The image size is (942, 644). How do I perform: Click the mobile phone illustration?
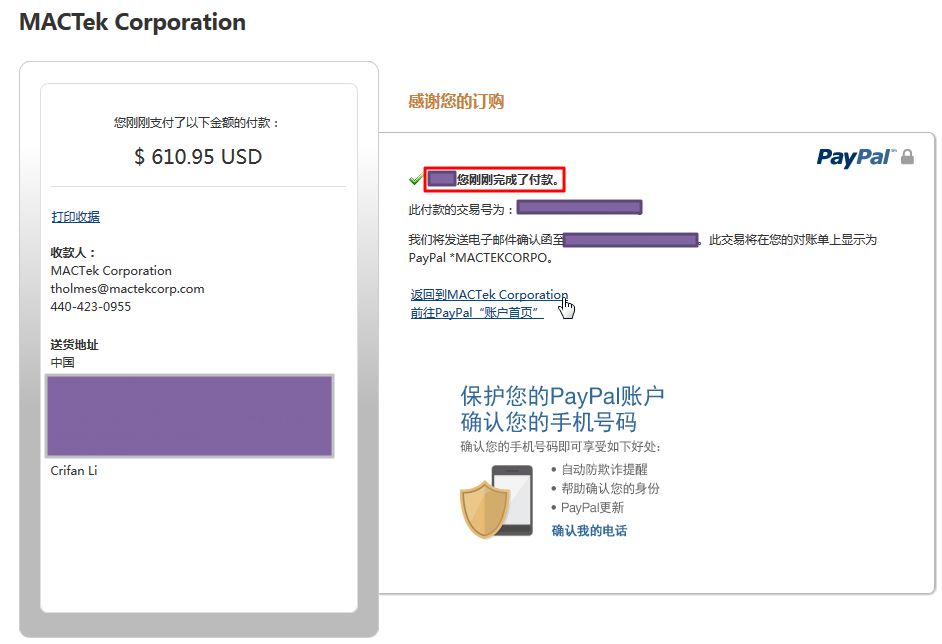[x=514, y=501]
